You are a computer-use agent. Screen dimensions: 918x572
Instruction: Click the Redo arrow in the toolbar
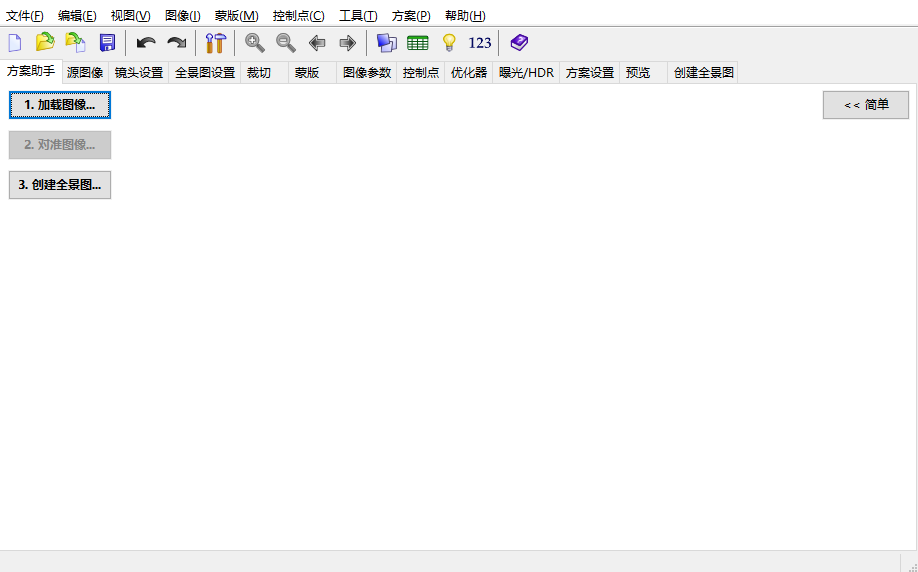click(x=176, y=42)
